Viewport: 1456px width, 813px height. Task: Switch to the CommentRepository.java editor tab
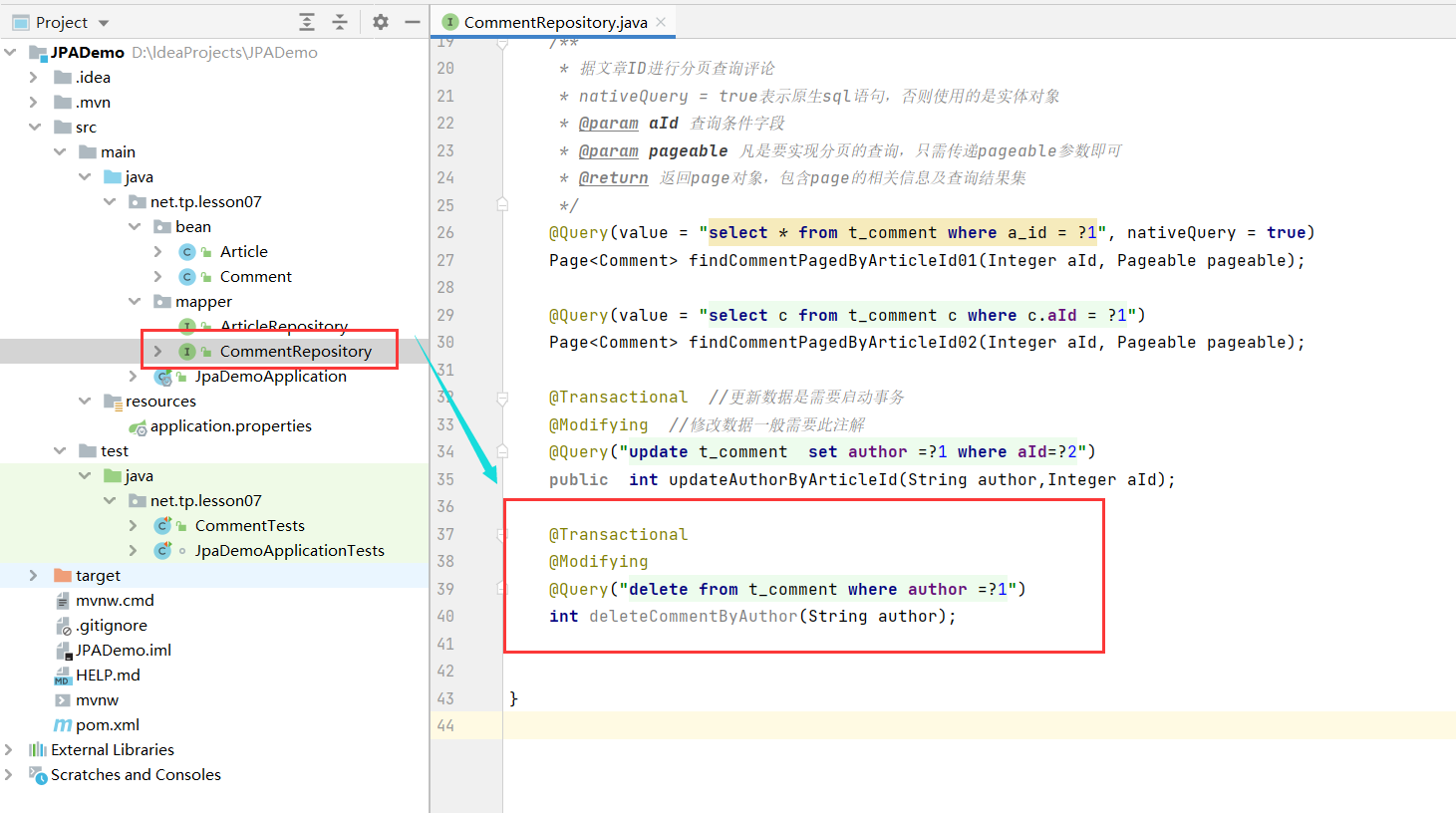(x=555, y=22)
